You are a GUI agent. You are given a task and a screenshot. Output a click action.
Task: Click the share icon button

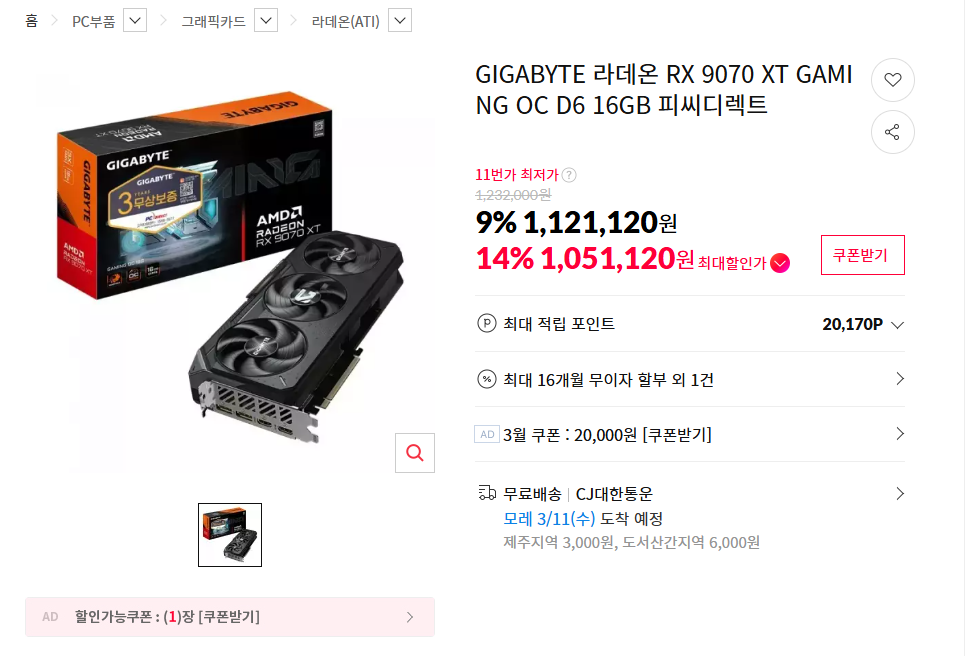(x=892, y=132)
